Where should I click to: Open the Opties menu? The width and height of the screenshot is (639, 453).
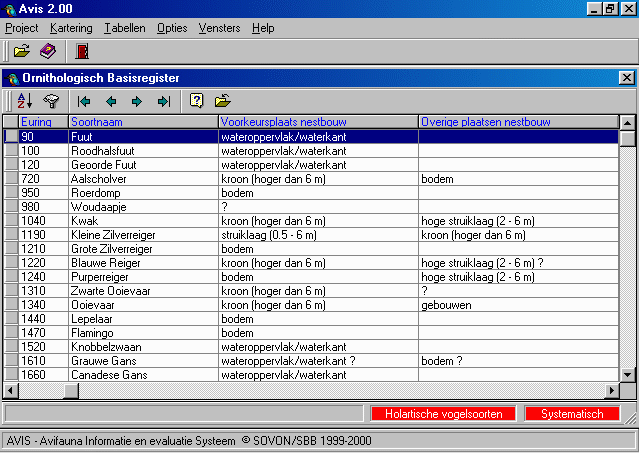(172, 28)
